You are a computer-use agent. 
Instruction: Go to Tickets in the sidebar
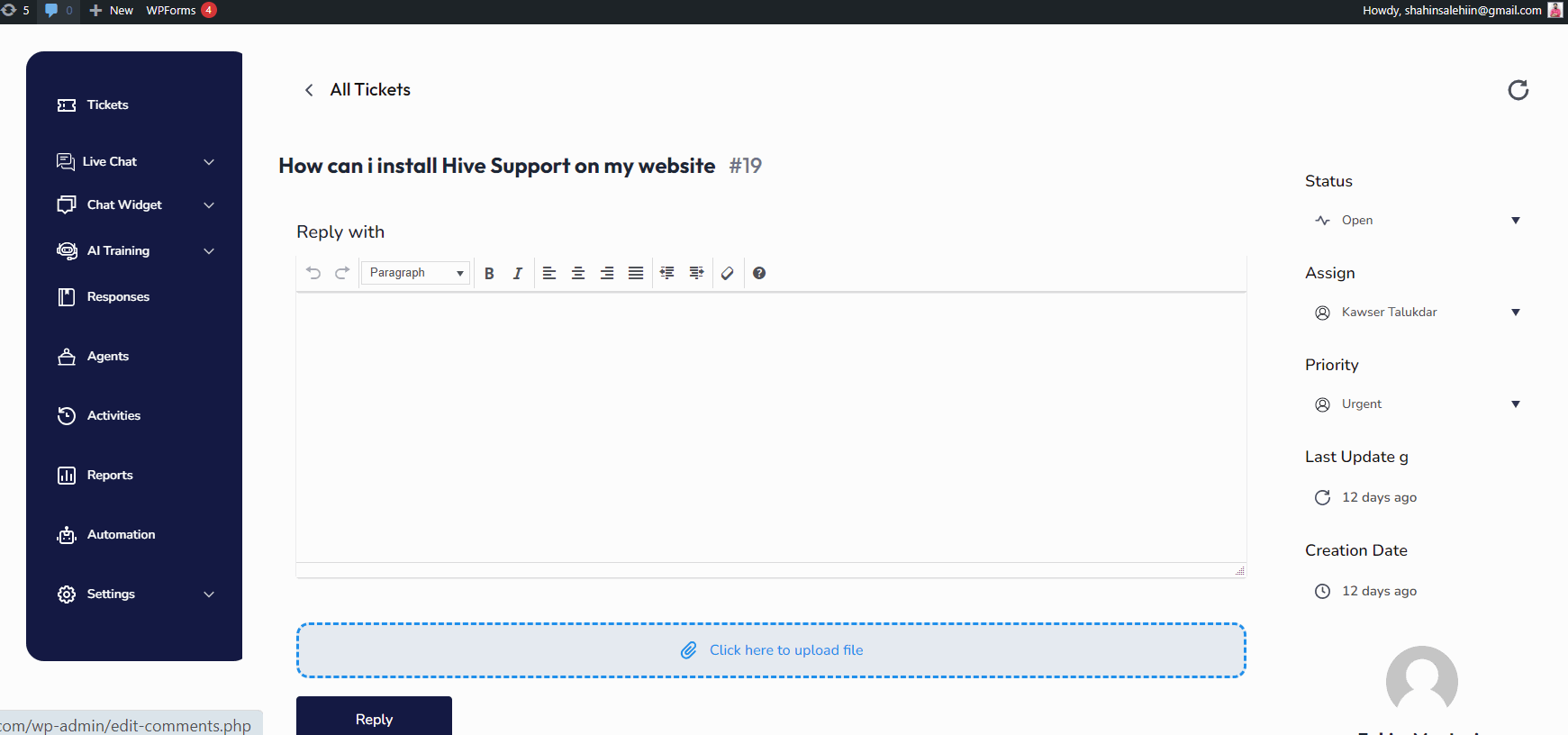click(93, 104)
